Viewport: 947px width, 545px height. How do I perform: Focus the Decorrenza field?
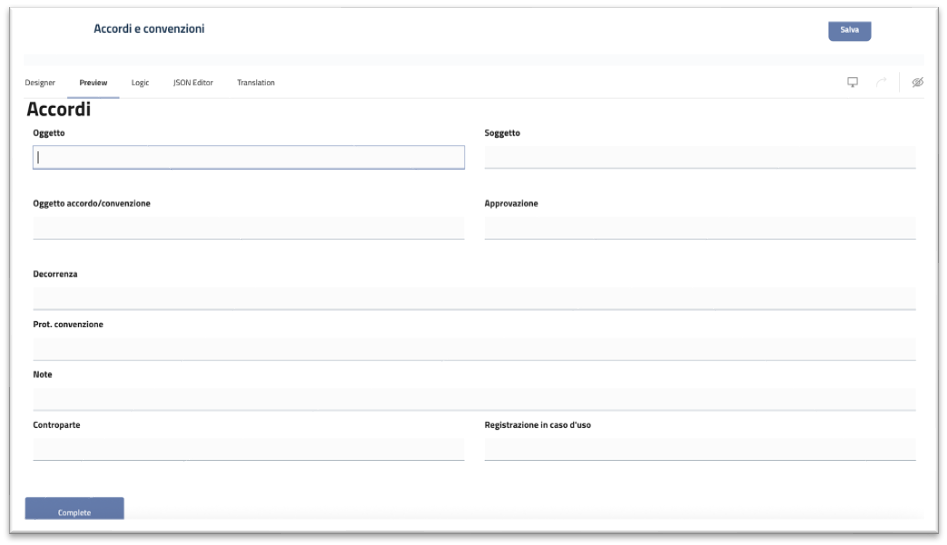[474, 298]
